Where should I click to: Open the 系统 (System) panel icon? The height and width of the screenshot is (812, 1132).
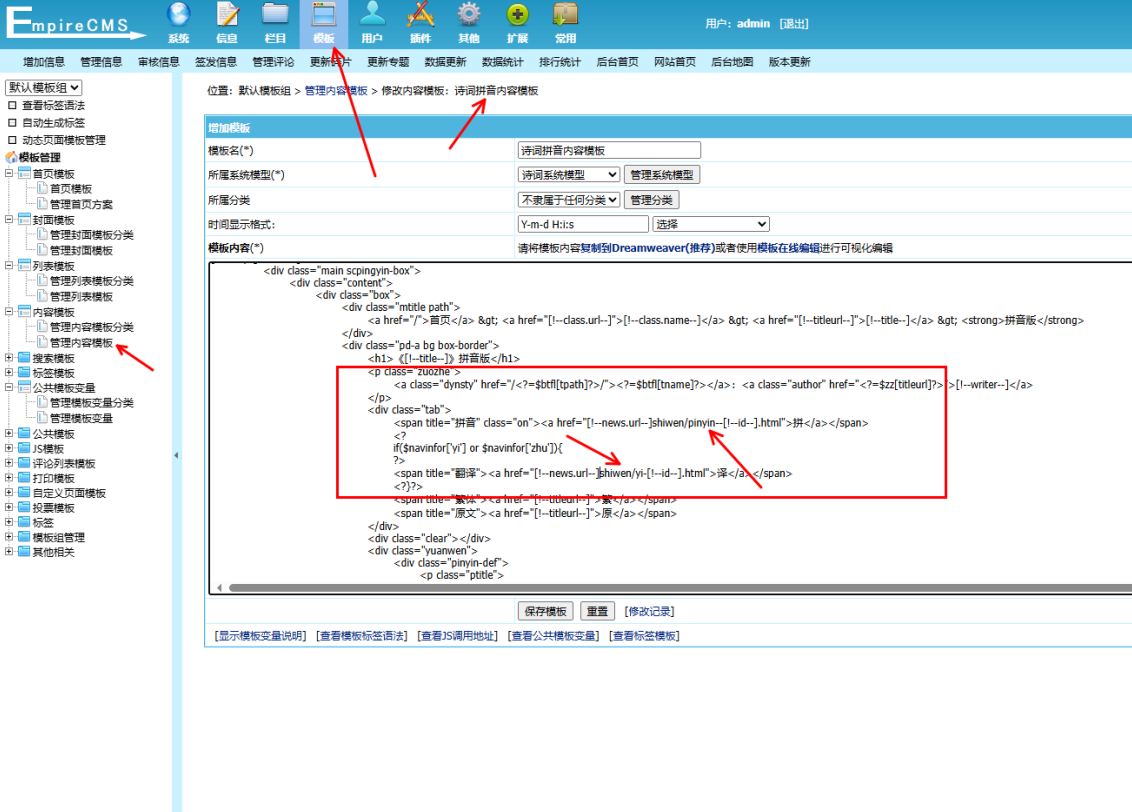[x=178, y=20]
